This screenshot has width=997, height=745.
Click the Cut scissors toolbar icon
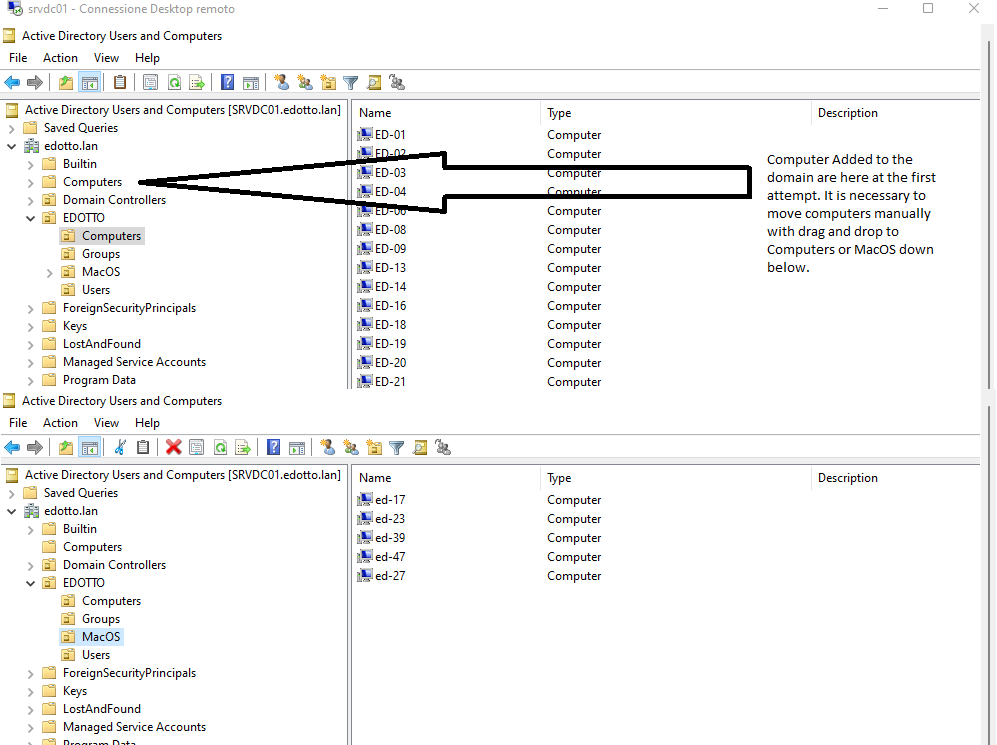click(120, 448)
